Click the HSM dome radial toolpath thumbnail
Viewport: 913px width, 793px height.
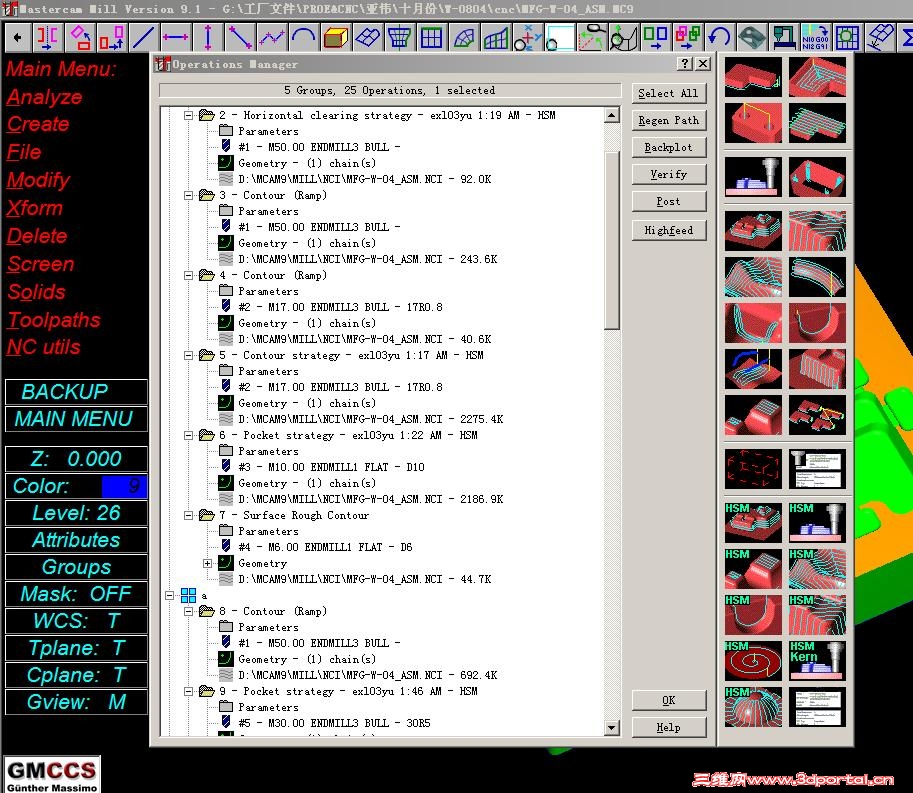point(753,706)
